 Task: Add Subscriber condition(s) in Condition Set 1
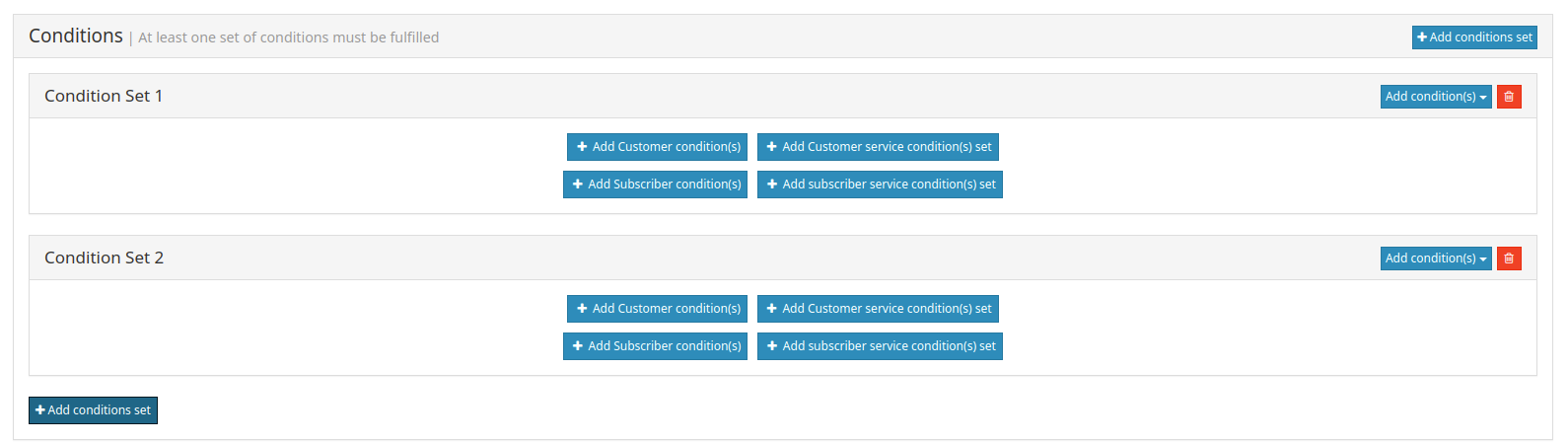(x=655, y=185)
